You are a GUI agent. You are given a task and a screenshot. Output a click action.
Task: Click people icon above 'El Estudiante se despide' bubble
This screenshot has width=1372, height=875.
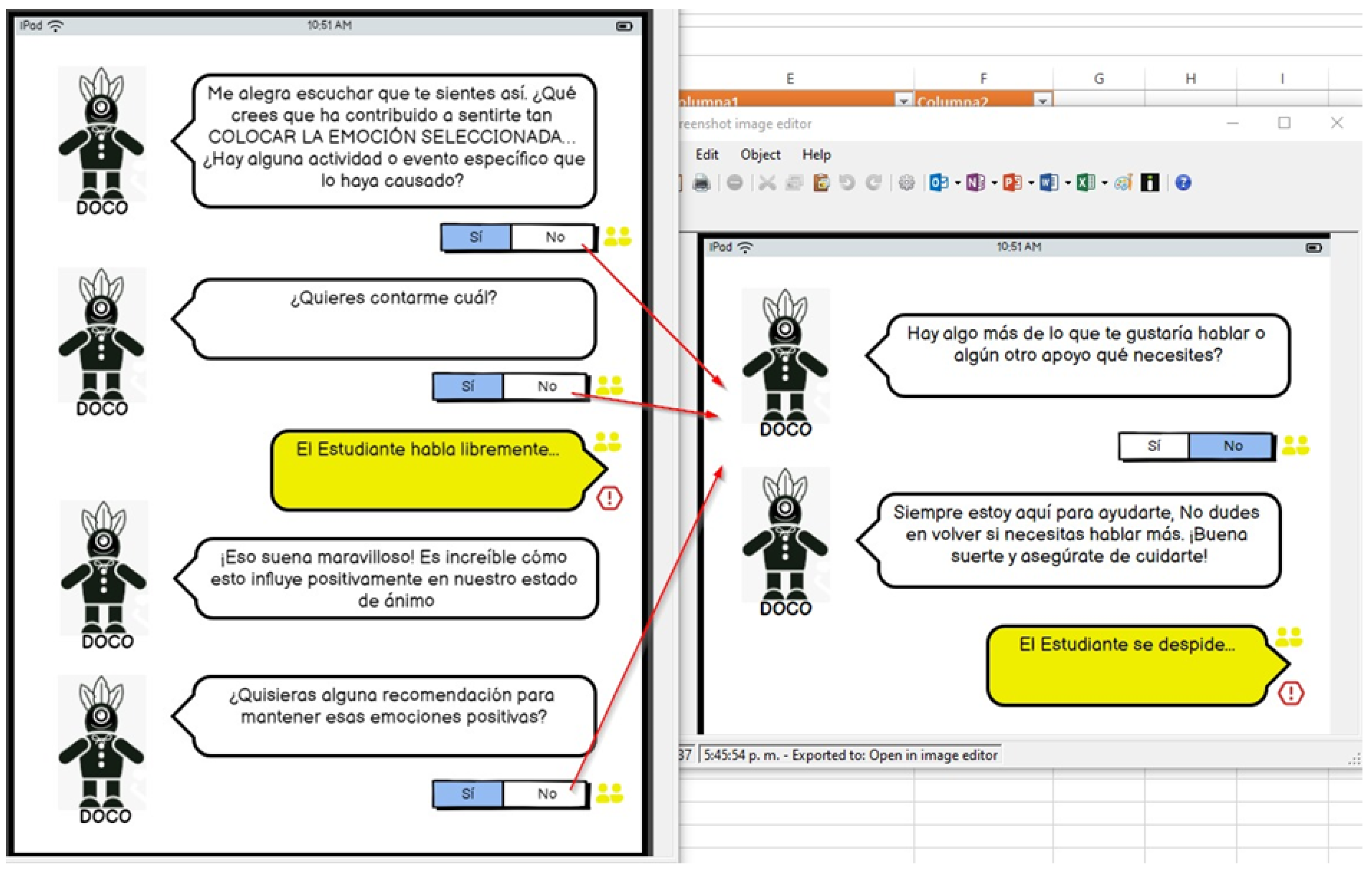[x=1289, y=637]
